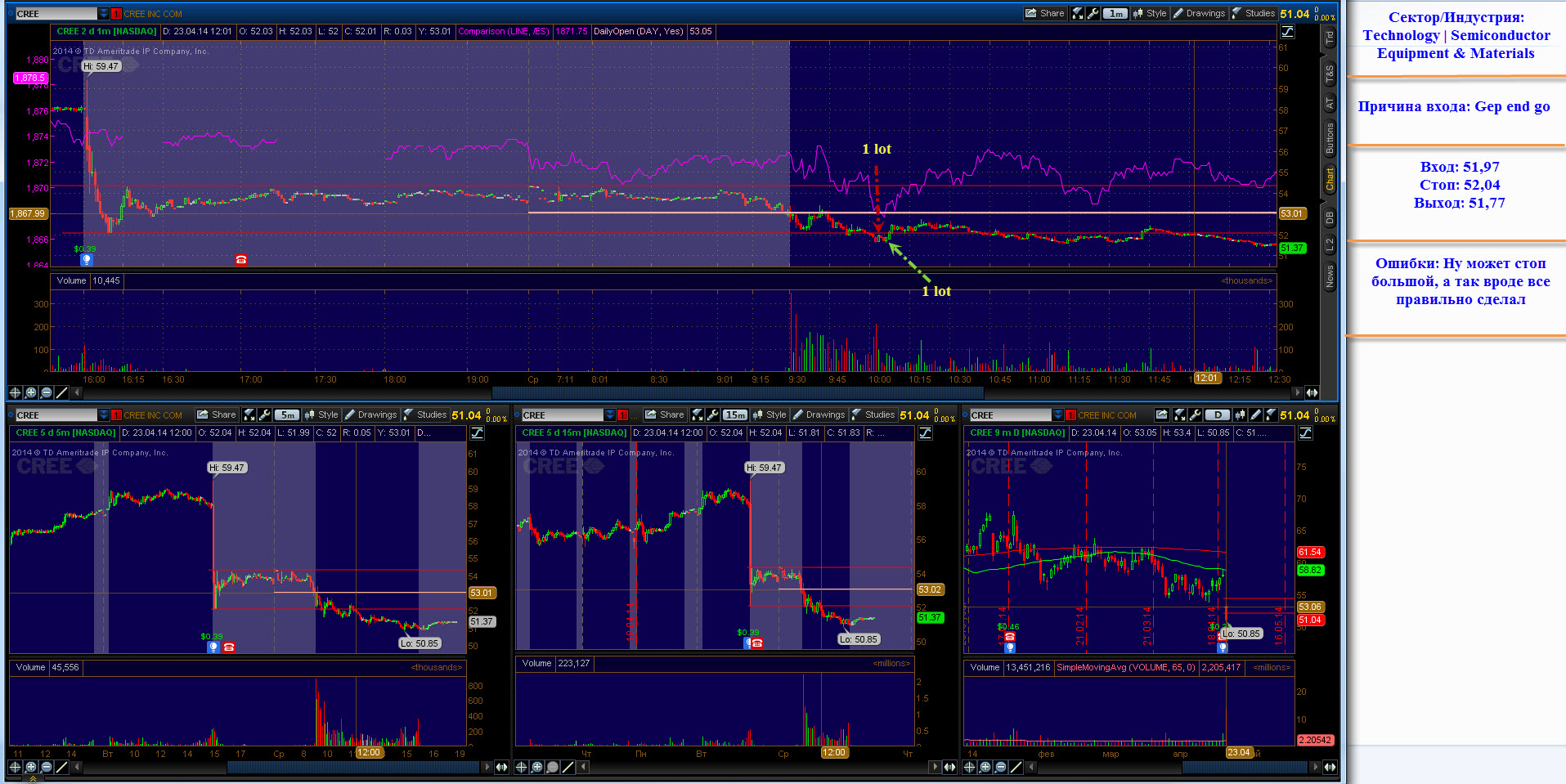Screen dimensions: 1566x784
Task: Open wrench settings in daily chart
Action: (1195, 414)
